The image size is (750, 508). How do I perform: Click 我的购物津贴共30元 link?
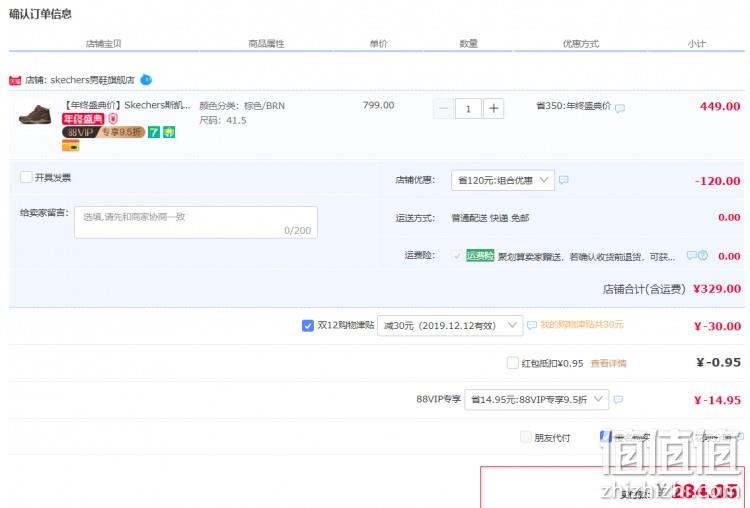tap(582, 325)
